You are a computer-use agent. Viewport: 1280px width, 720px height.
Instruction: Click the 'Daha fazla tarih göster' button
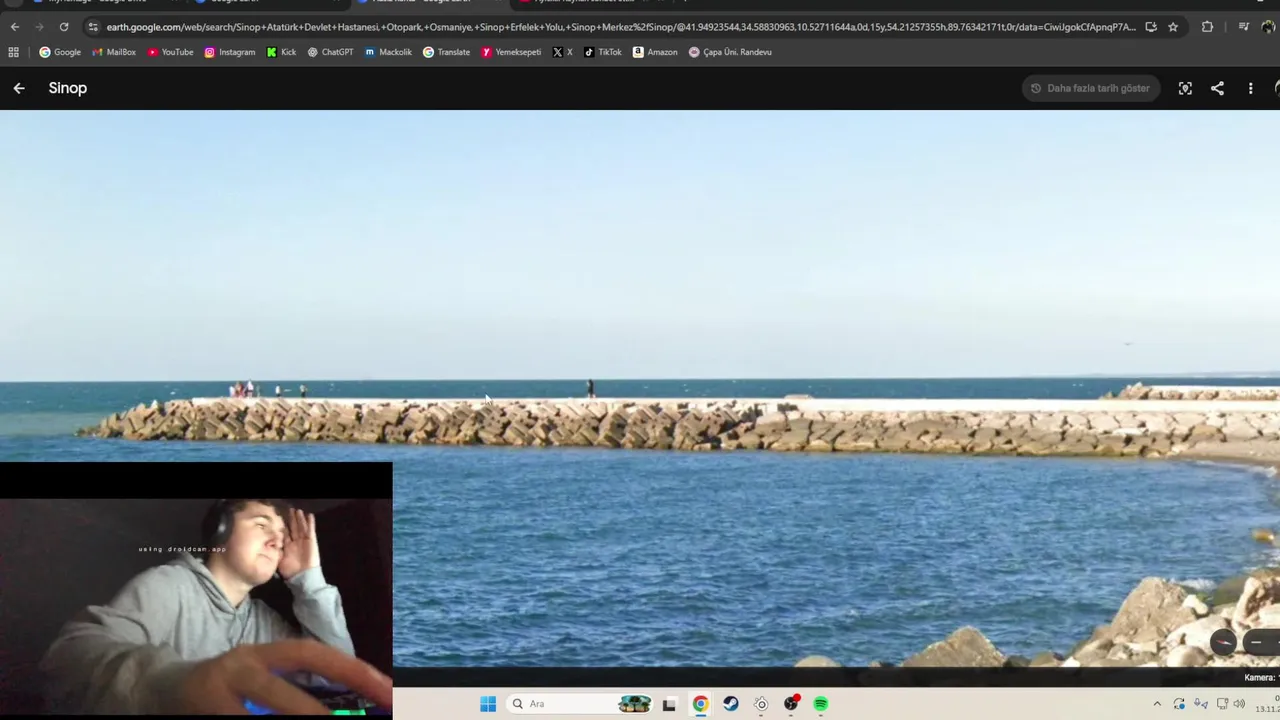pyautogui.click(x=1091, y=88)
